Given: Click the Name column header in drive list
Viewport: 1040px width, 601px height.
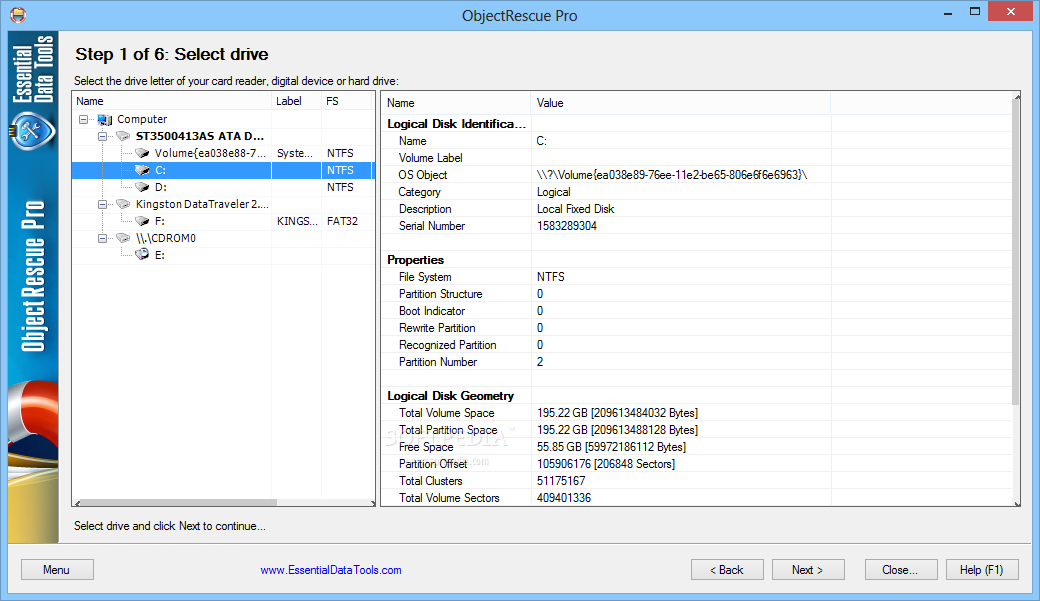Looking at the screenshot, I should (x=172, y=101).
